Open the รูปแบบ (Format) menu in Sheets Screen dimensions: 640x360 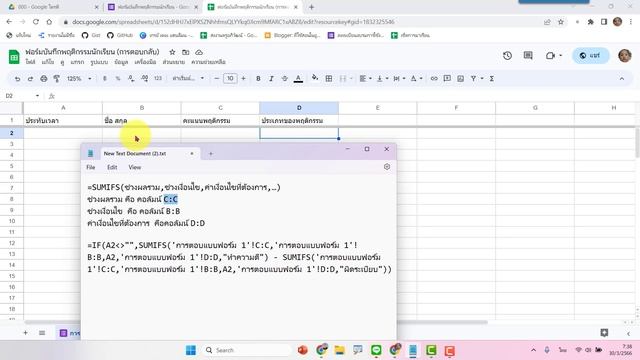pyautogui.click(x=99, y=62)
